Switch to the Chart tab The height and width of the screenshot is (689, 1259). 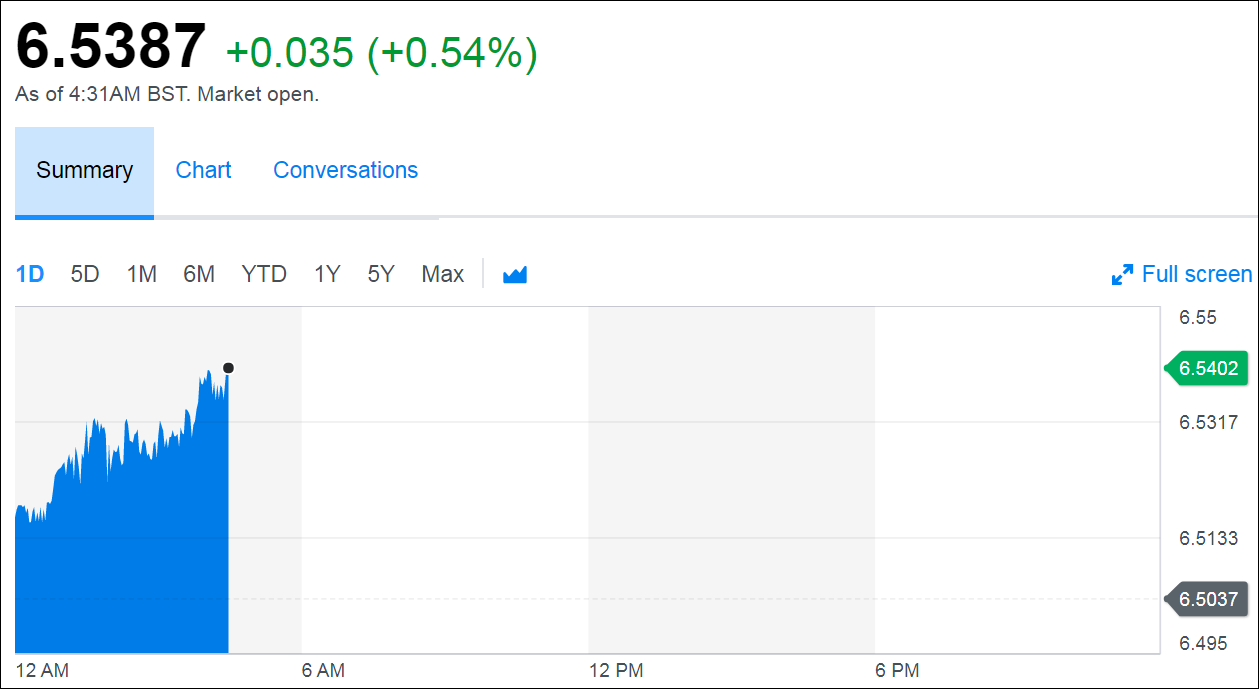(x=203, y=171)
